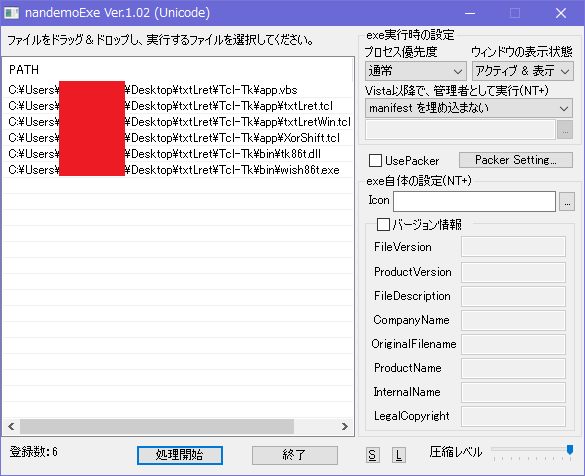Click the left arrow of horizontal scrollbar
The image size is (585, 476).
(x=11, y=426)
